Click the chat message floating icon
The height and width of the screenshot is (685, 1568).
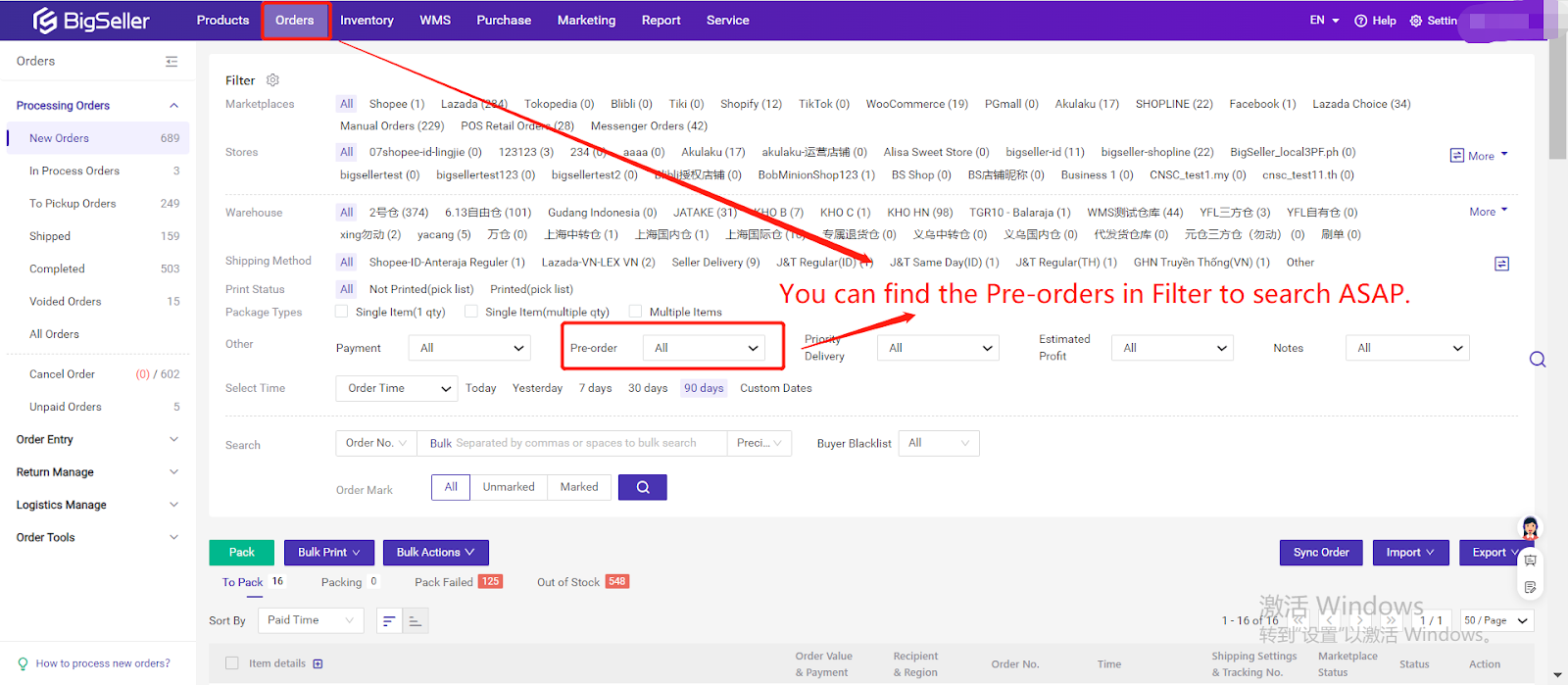click(x=1530, y=561)
